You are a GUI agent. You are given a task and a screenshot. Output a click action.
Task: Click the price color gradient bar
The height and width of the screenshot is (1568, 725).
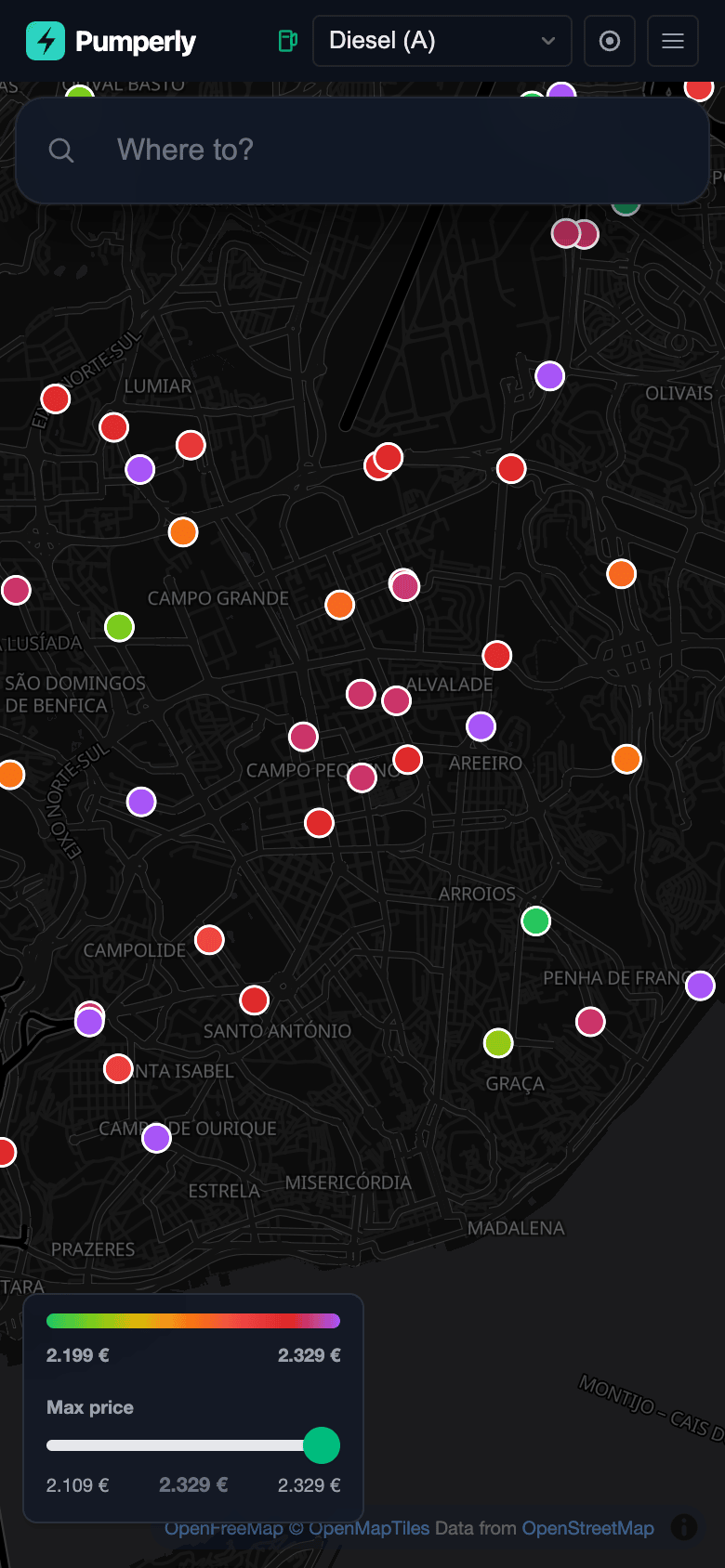pos(193,1321)
